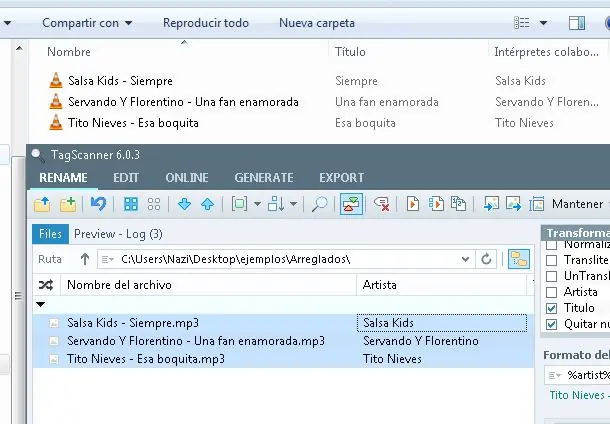The width and height of the screenshot is (610, 424).
Task: Click the Ruta path input field
Action: click(286, 259)
